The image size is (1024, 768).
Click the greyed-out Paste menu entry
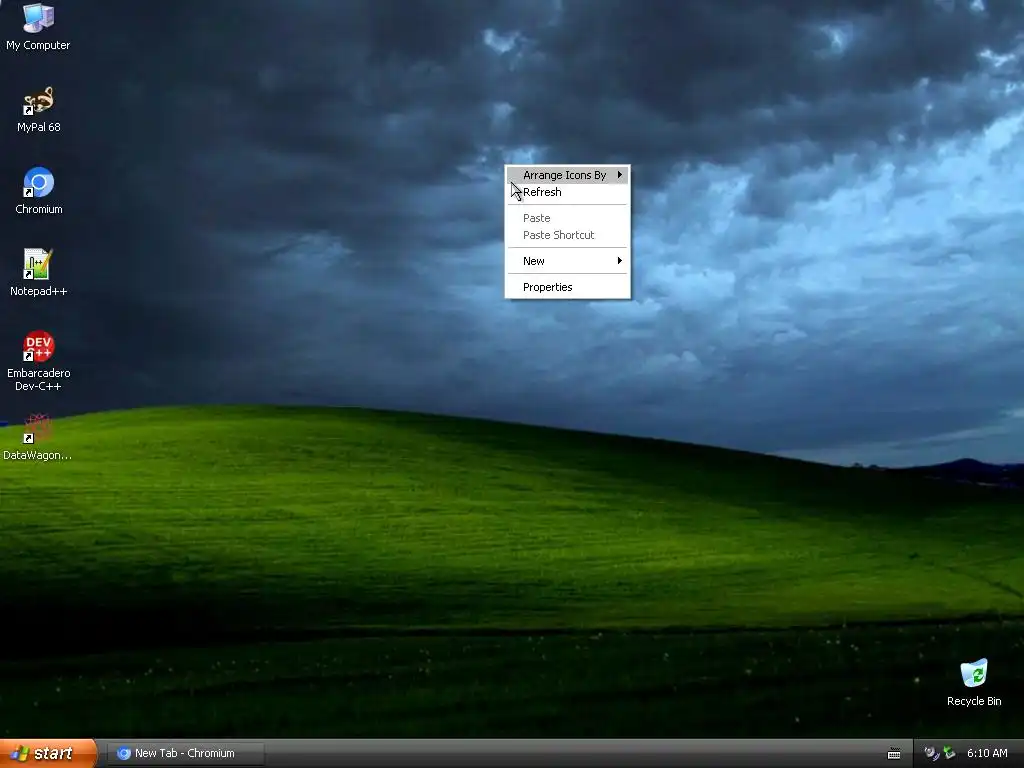(x=568, y=218)
